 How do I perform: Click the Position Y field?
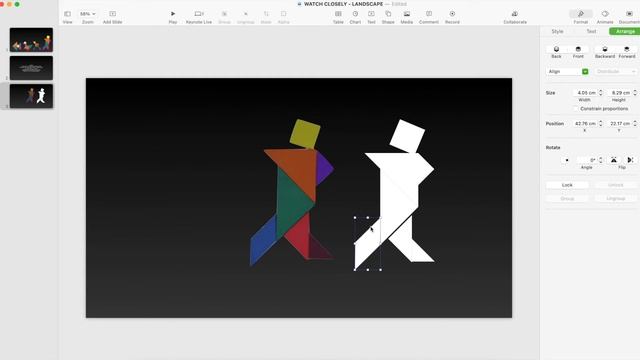pos(619,124)
